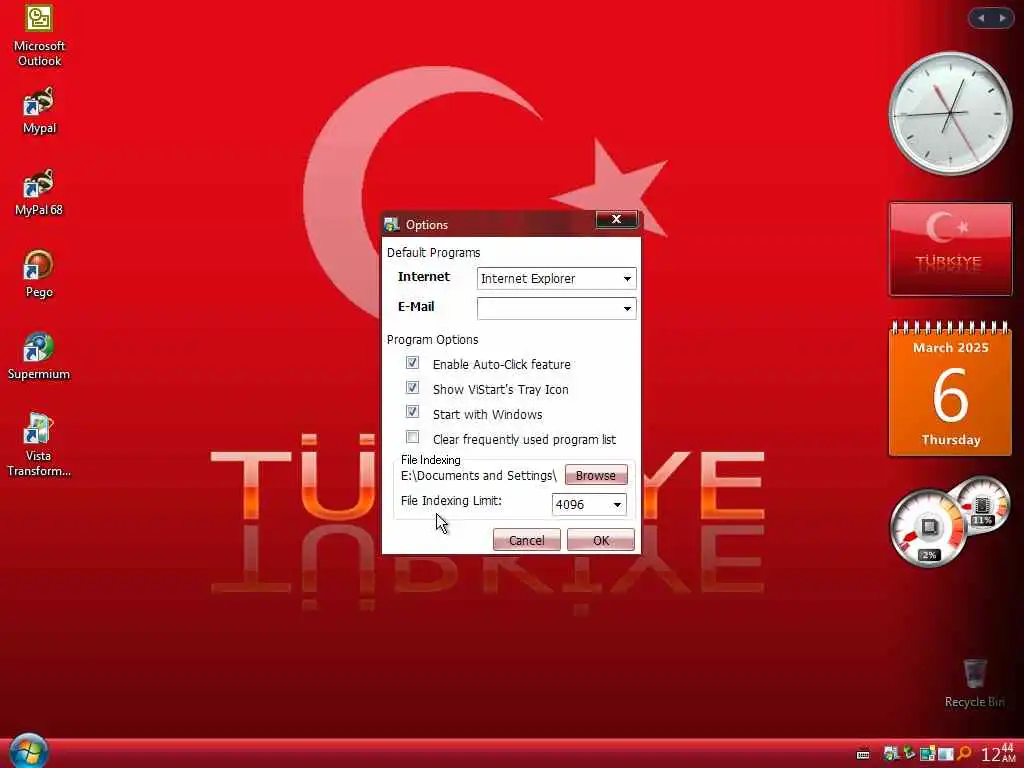The width and height of the screenshot is (1024, 768).
Task: Select the Pego desktop shortcut
Action: point(39,274)
